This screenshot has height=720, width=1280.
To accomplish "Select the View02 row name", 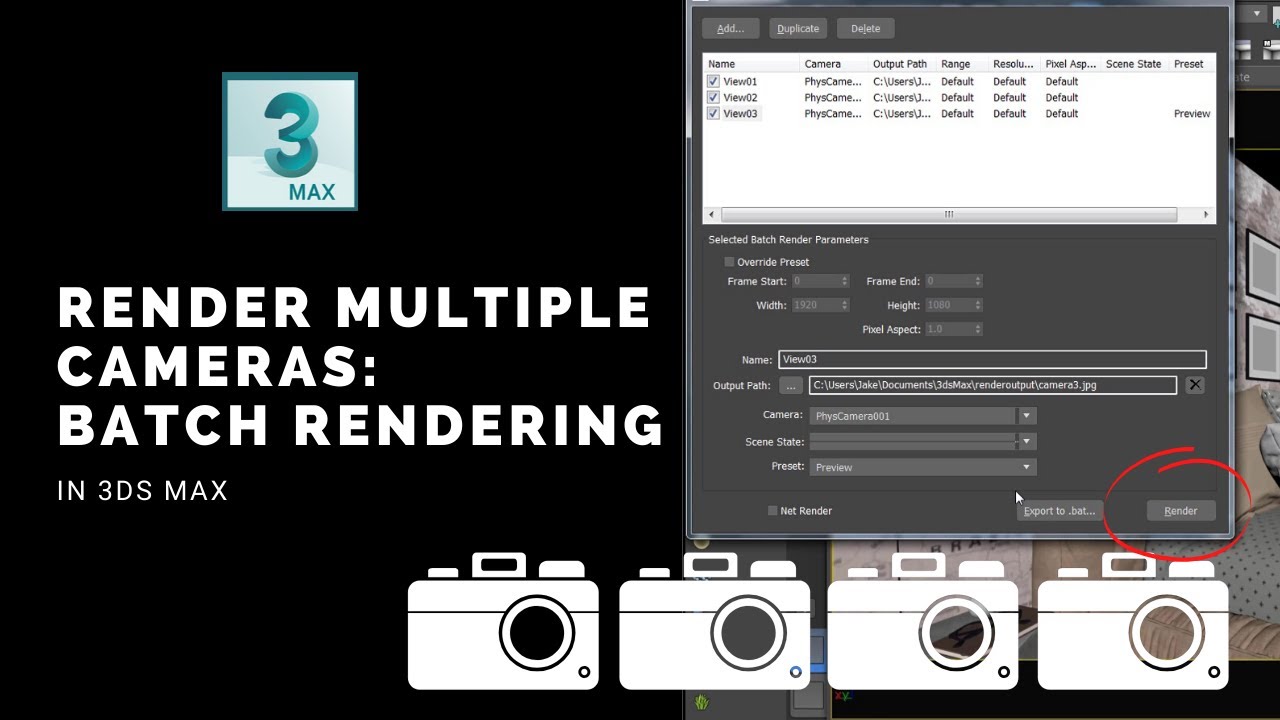I will click(740, 98).
